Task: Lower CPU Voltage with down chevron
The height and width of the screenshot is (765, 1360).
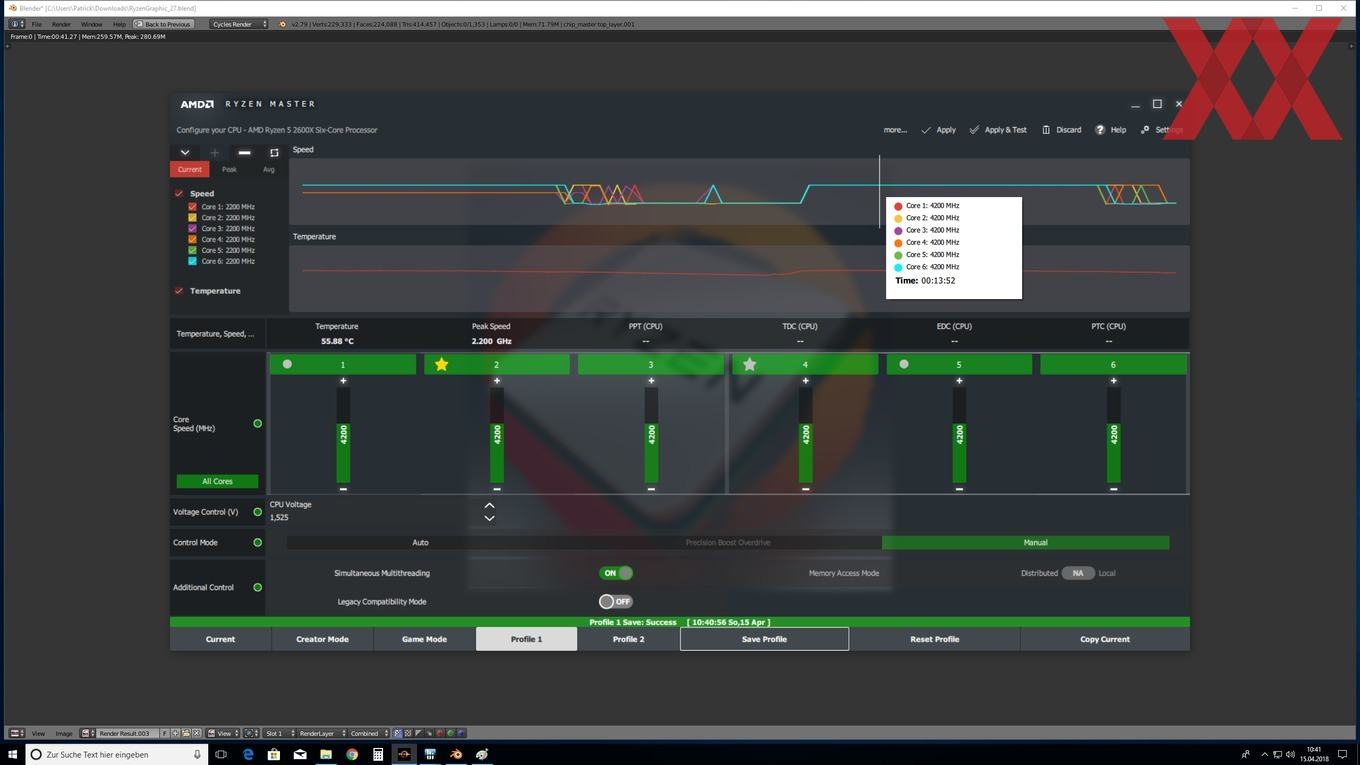Action: point(489,518)
